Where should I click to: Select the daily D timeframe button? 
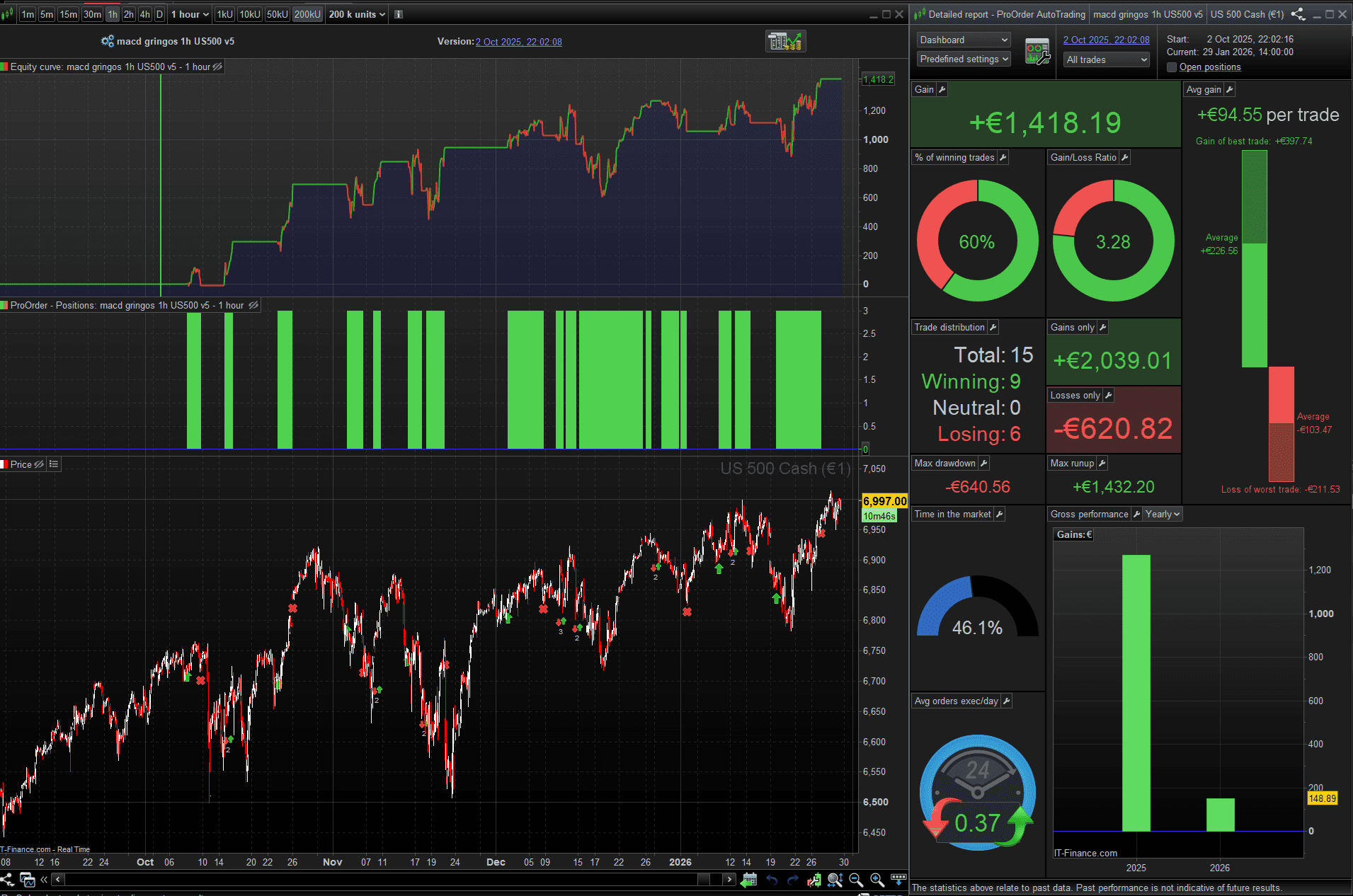click(159, 14)
